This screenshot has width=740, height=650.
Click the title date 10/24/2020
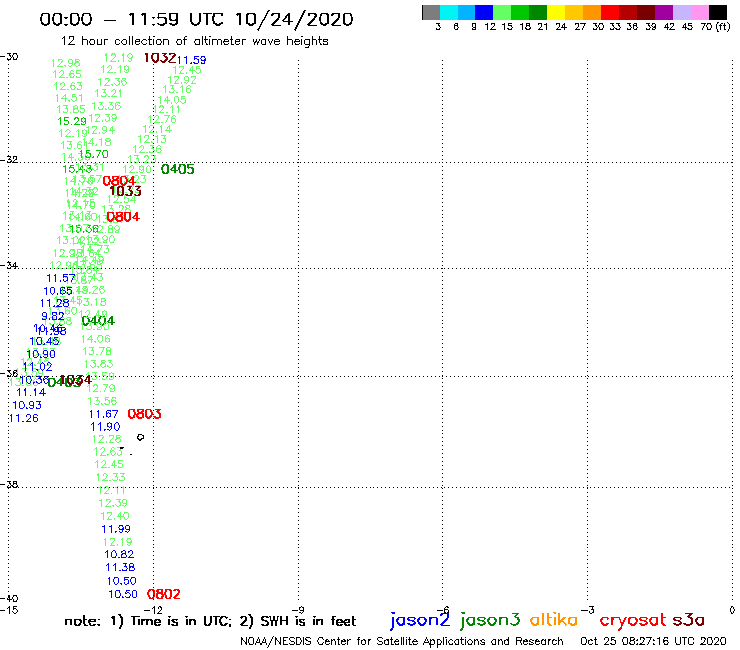(294, 19)
